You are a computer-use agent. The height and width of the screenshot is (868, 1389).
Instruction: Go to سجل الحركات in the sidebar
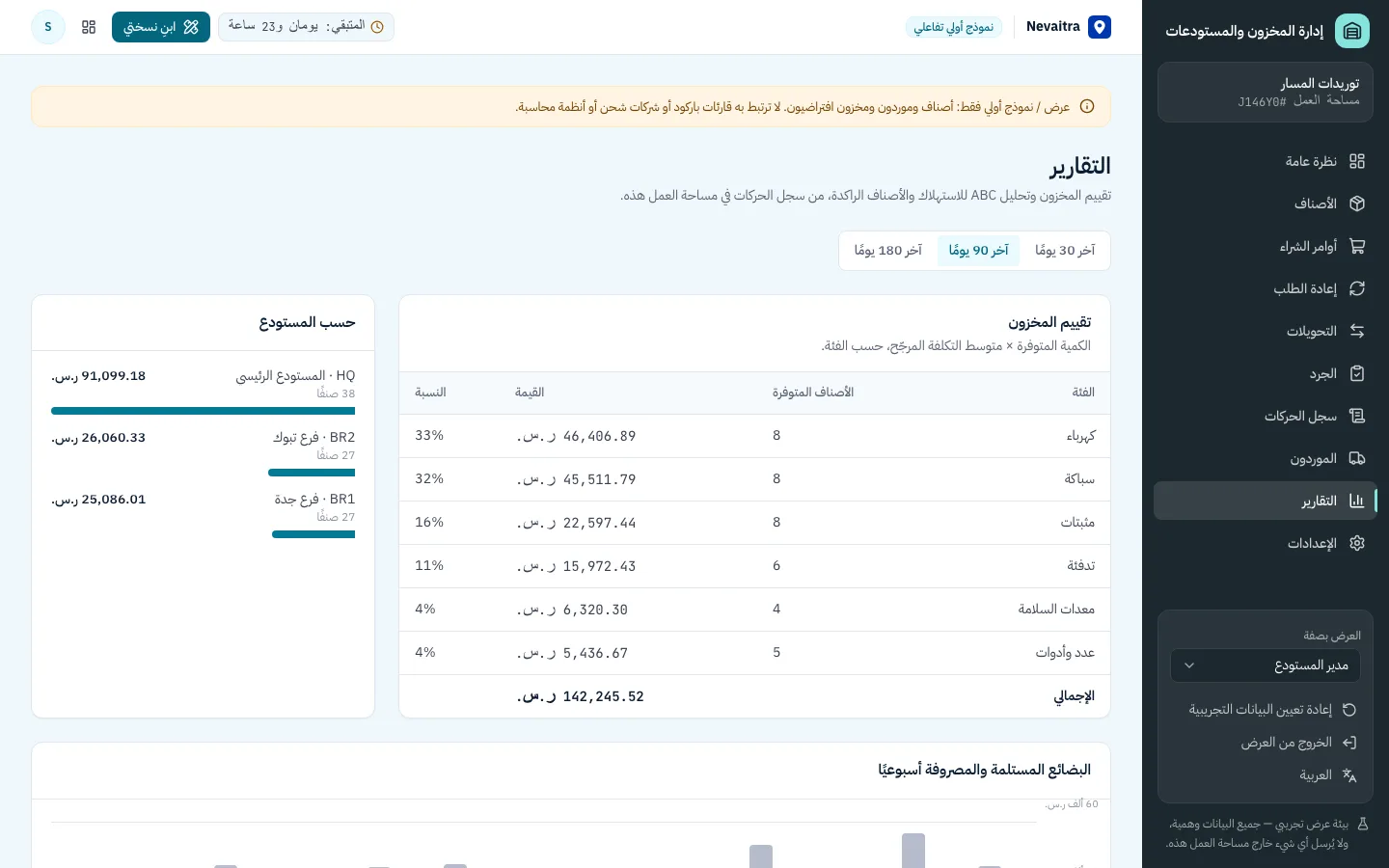tap(1266, 416)
